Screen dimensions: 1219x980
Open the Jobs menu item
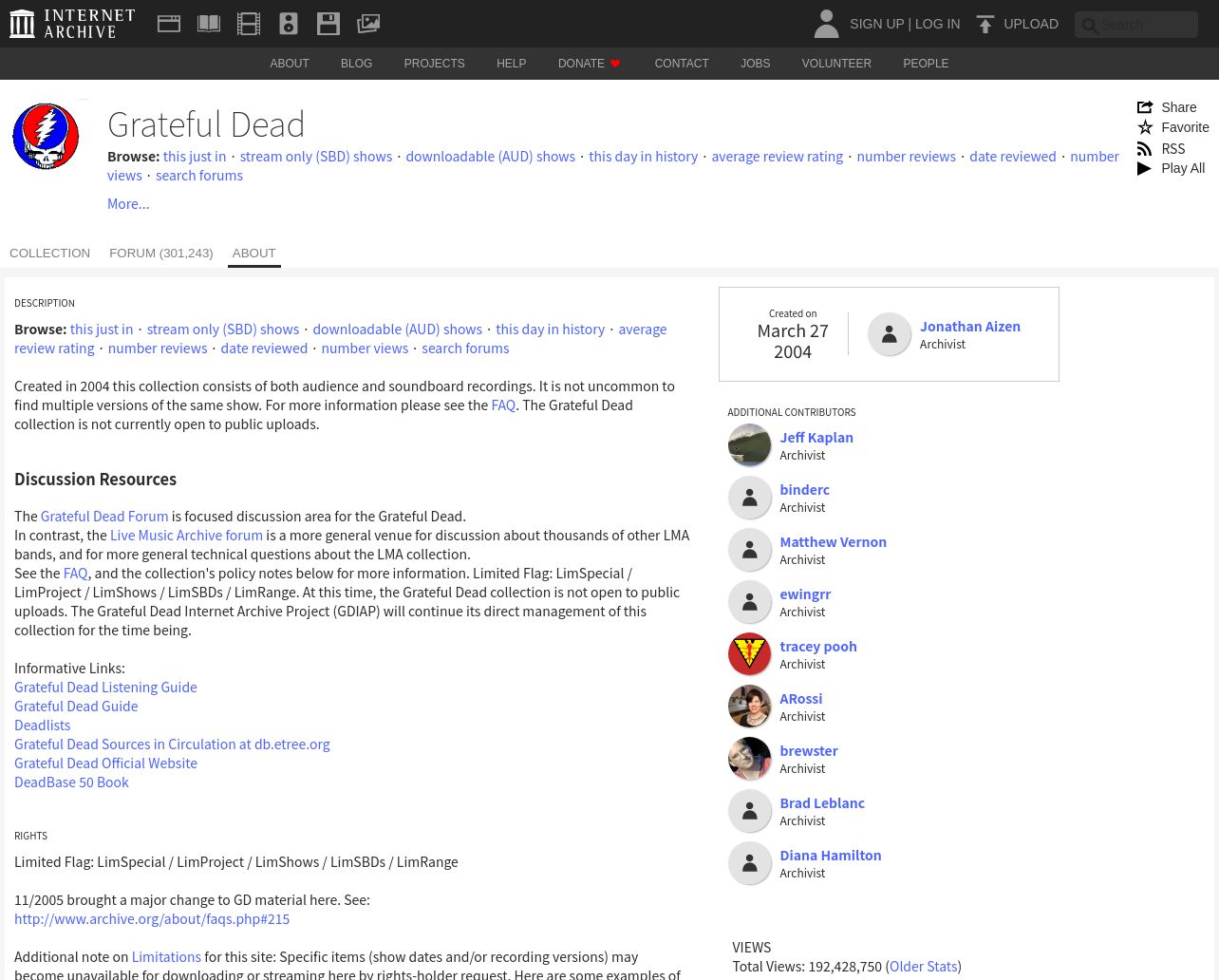(756, 64)
